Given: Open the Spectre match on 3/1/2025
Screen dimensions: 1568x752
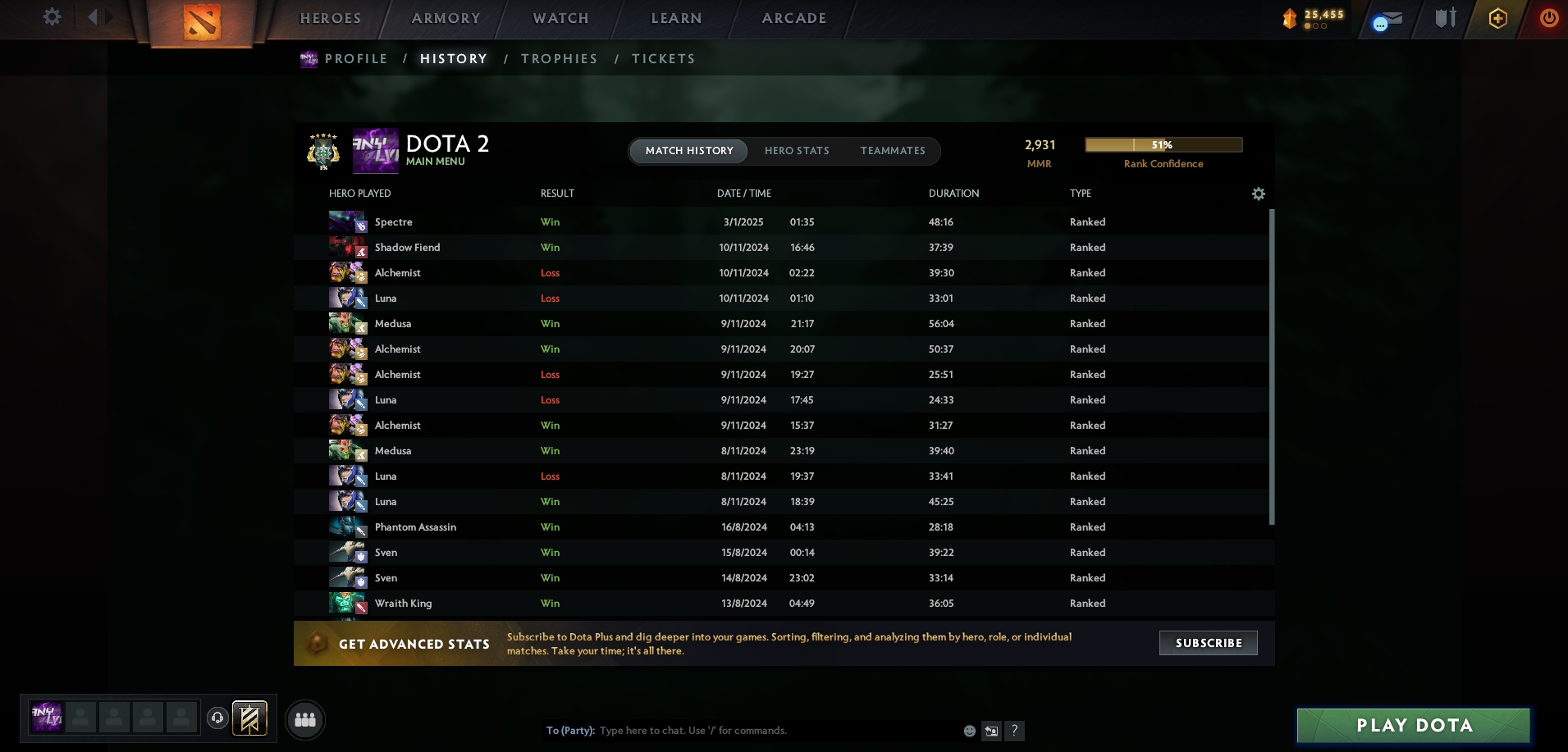Looking at the screenshot, I should [781, 221].
